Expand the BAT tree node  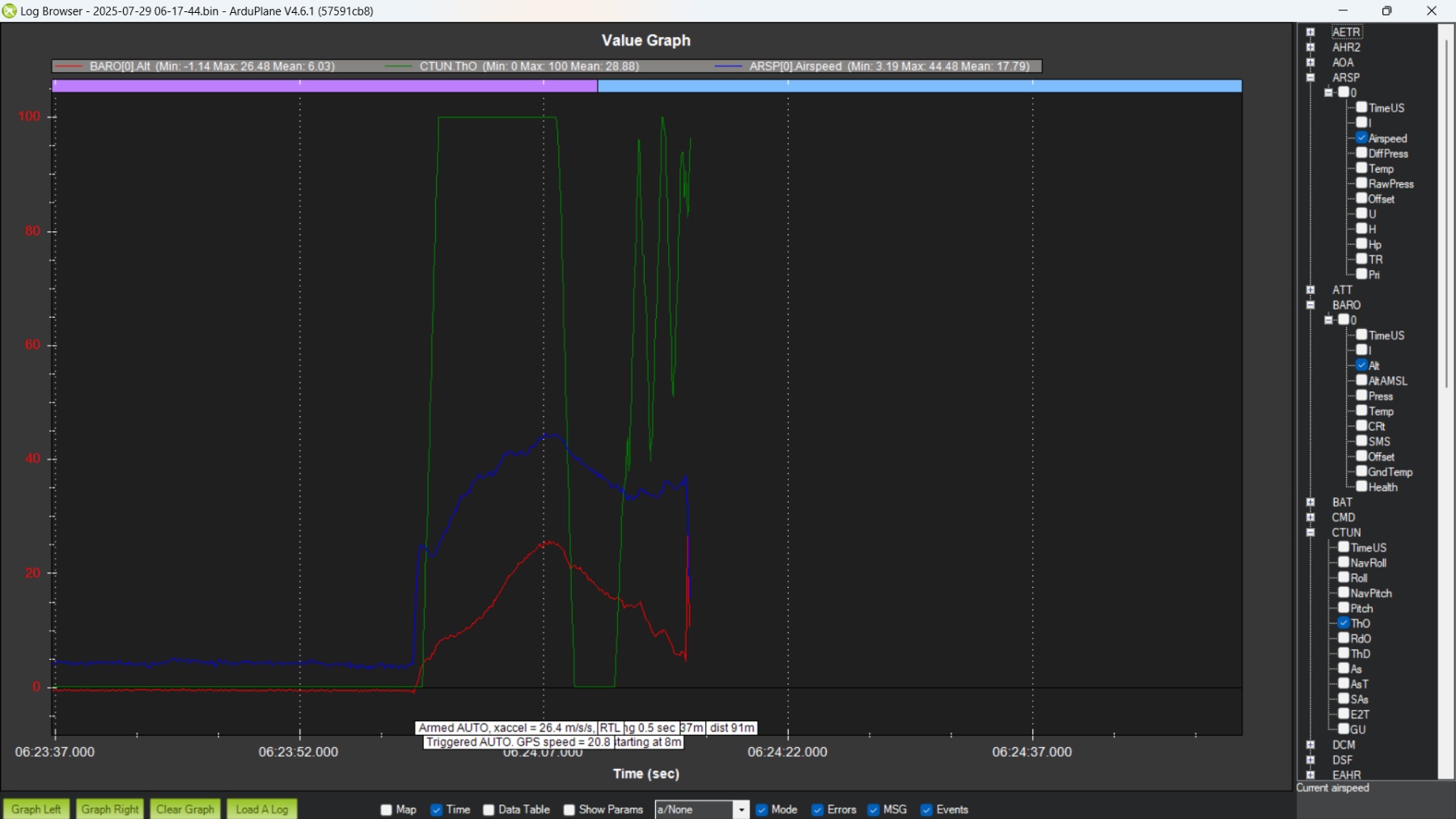point(1310,502)
